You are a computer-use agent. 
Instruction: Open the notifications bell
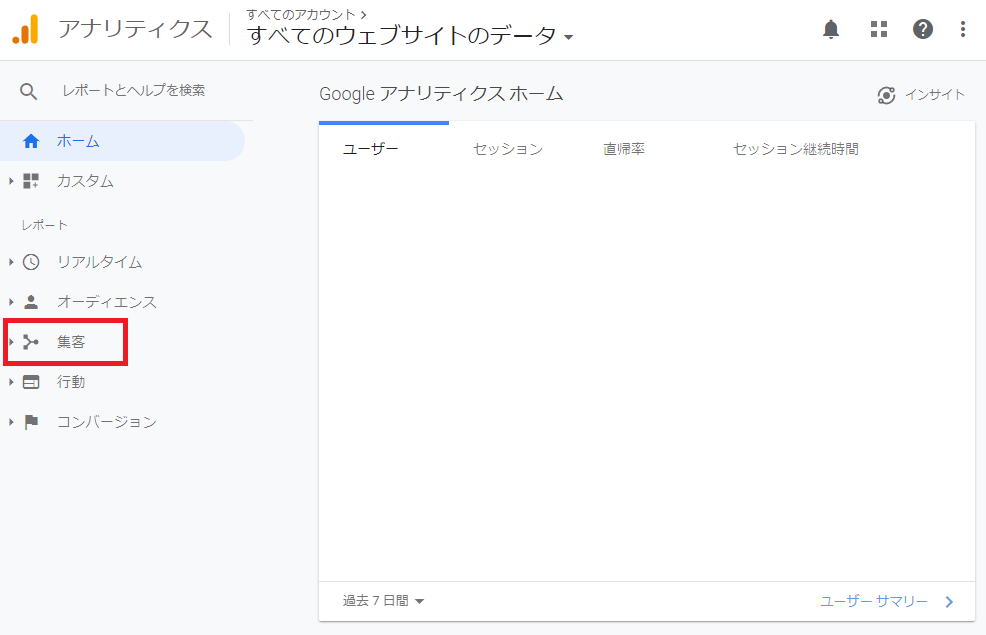831,29
